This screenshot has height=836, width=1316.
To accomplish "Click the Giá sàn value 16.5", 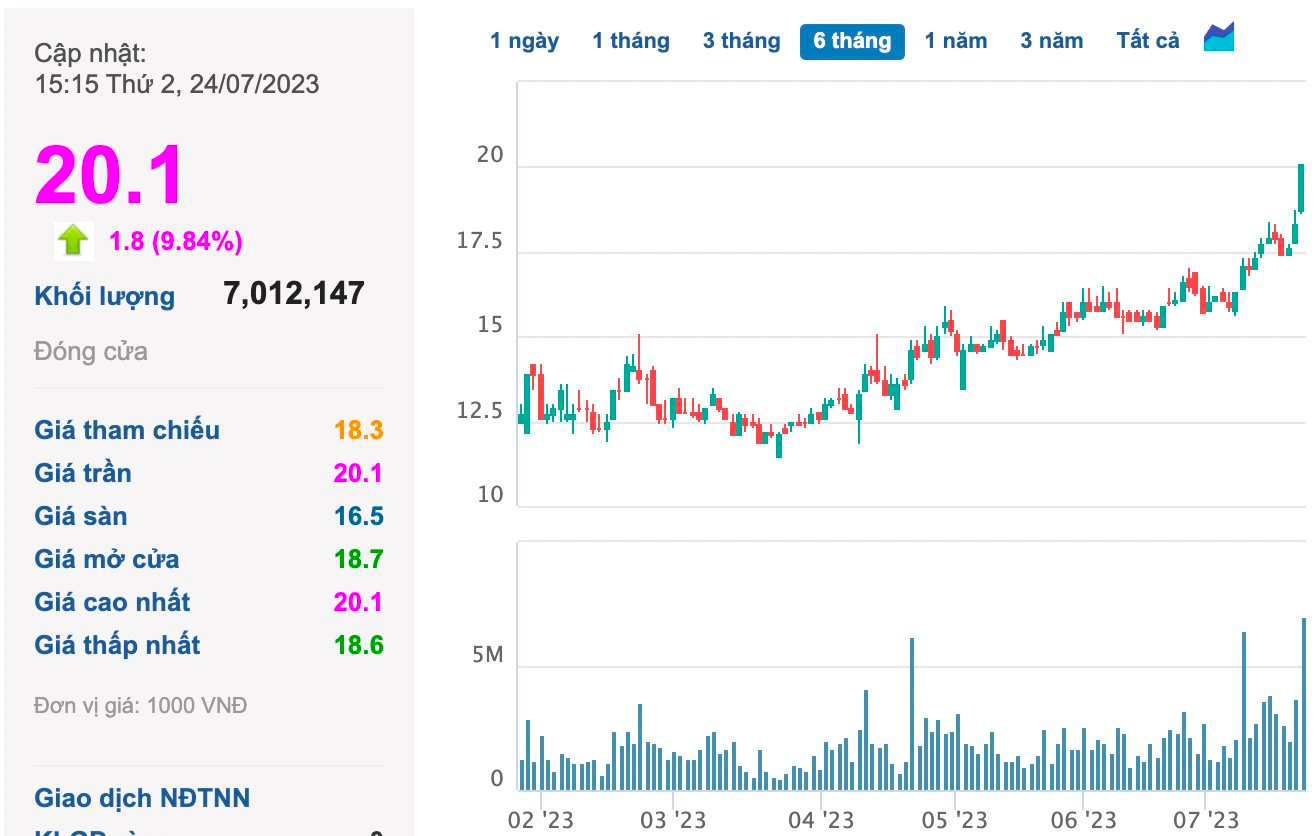I will tap(359, 516).
